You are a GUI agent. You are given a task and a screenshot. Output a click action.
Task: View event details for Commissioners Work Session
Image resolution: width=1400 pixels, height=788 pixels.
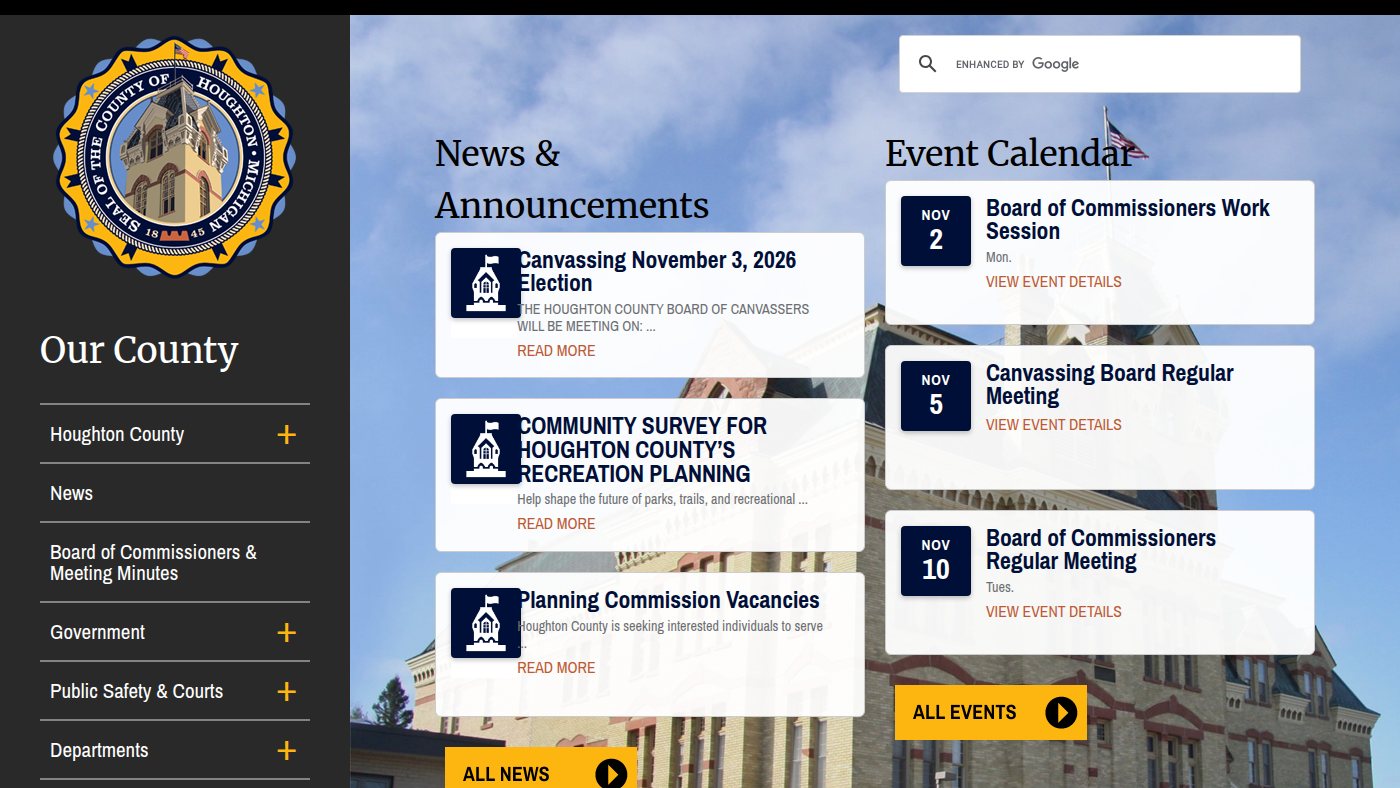1053,282
